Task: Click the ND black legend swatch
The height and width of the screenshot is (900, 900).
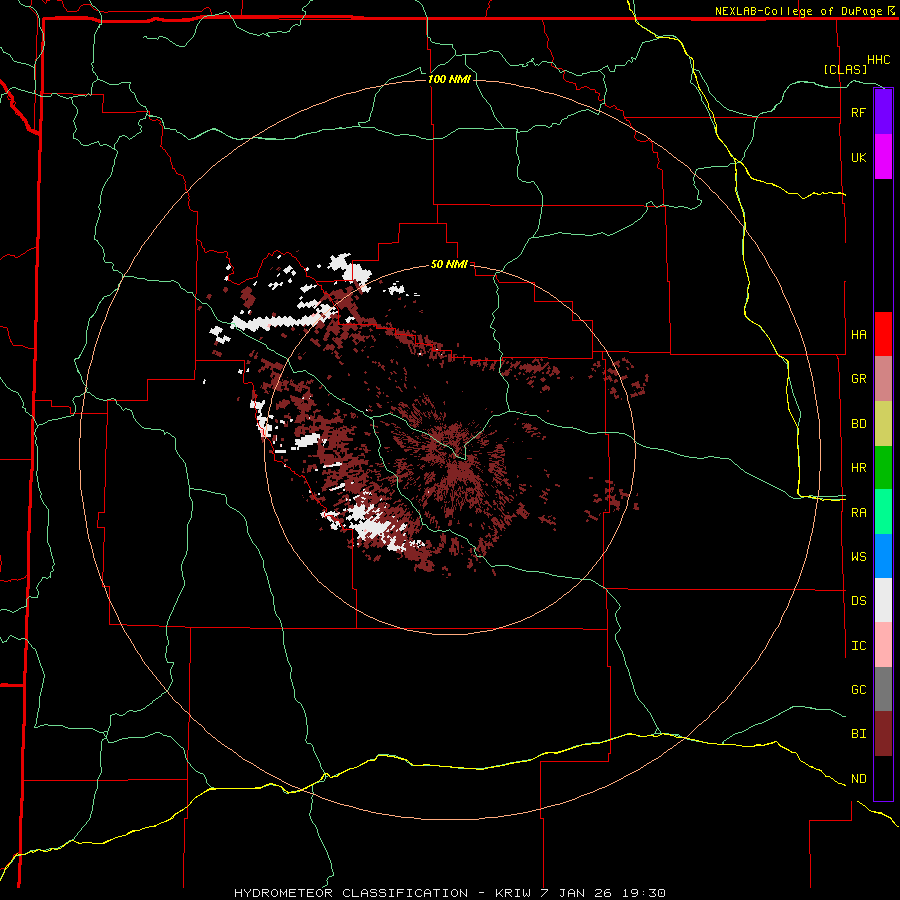Action: 883,778
